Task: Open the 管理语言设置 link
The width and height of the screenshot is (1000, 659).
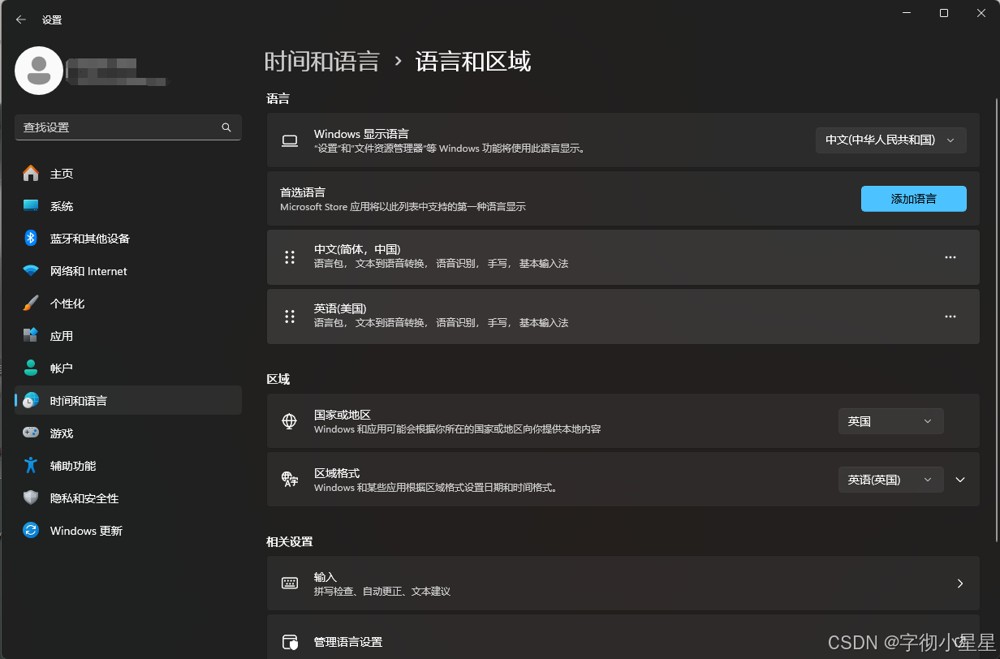Action: coord(623,637)
